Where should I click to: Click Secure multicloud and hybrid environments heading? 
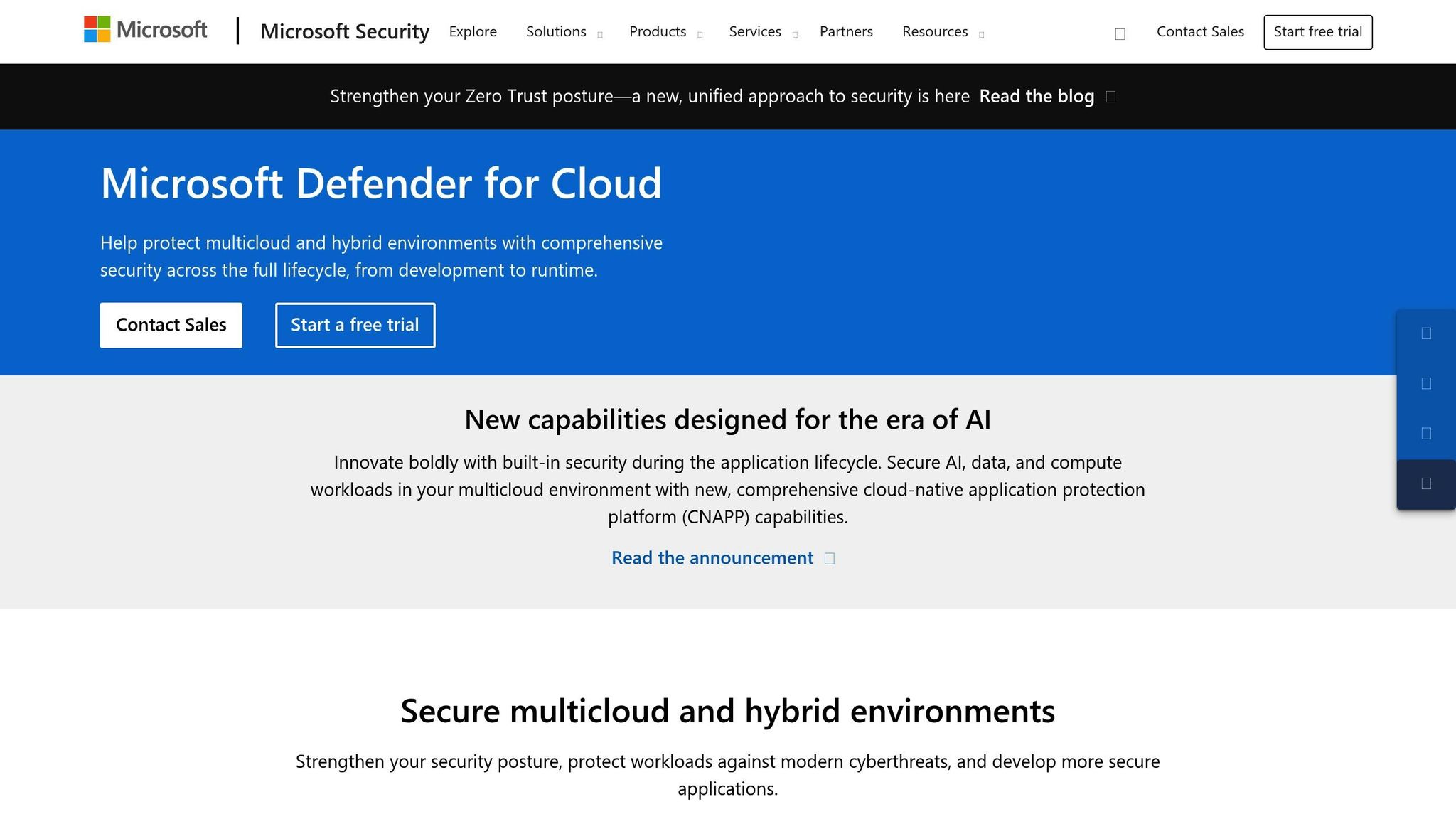(727, 711)
